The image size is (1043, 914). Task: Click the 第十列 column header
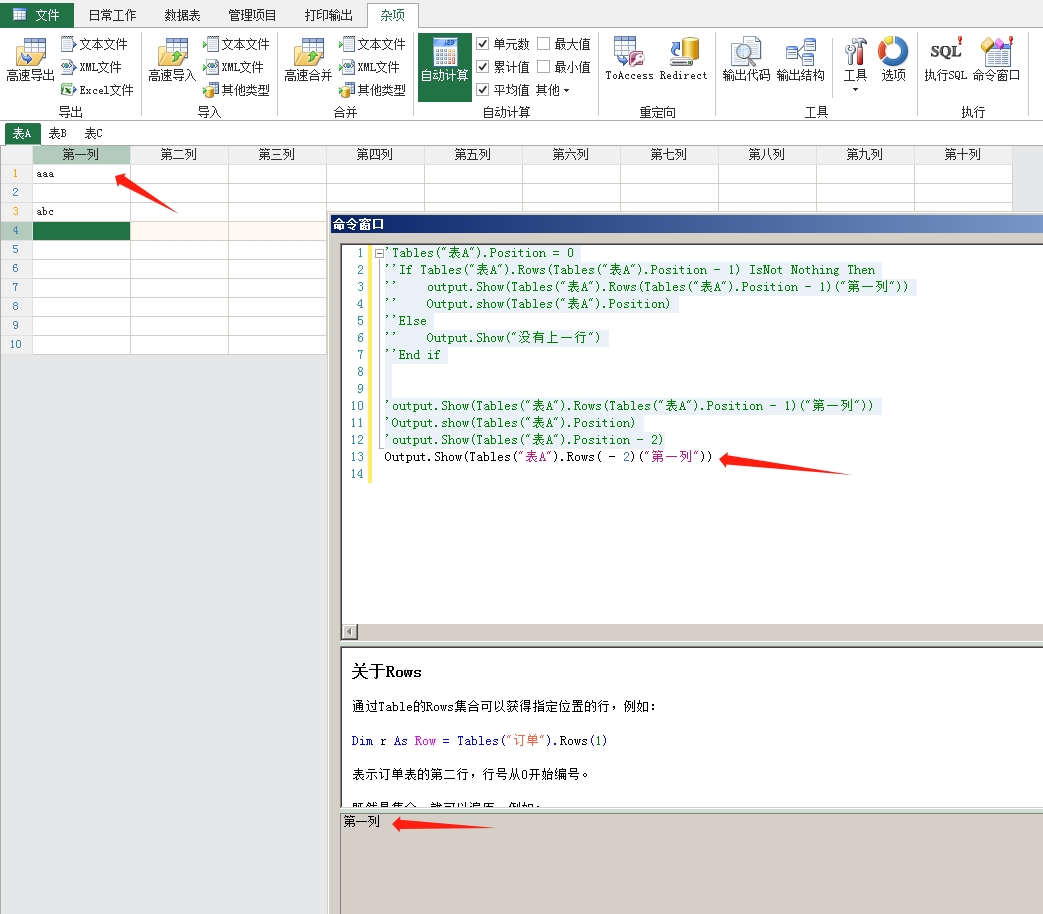(963, 154)
